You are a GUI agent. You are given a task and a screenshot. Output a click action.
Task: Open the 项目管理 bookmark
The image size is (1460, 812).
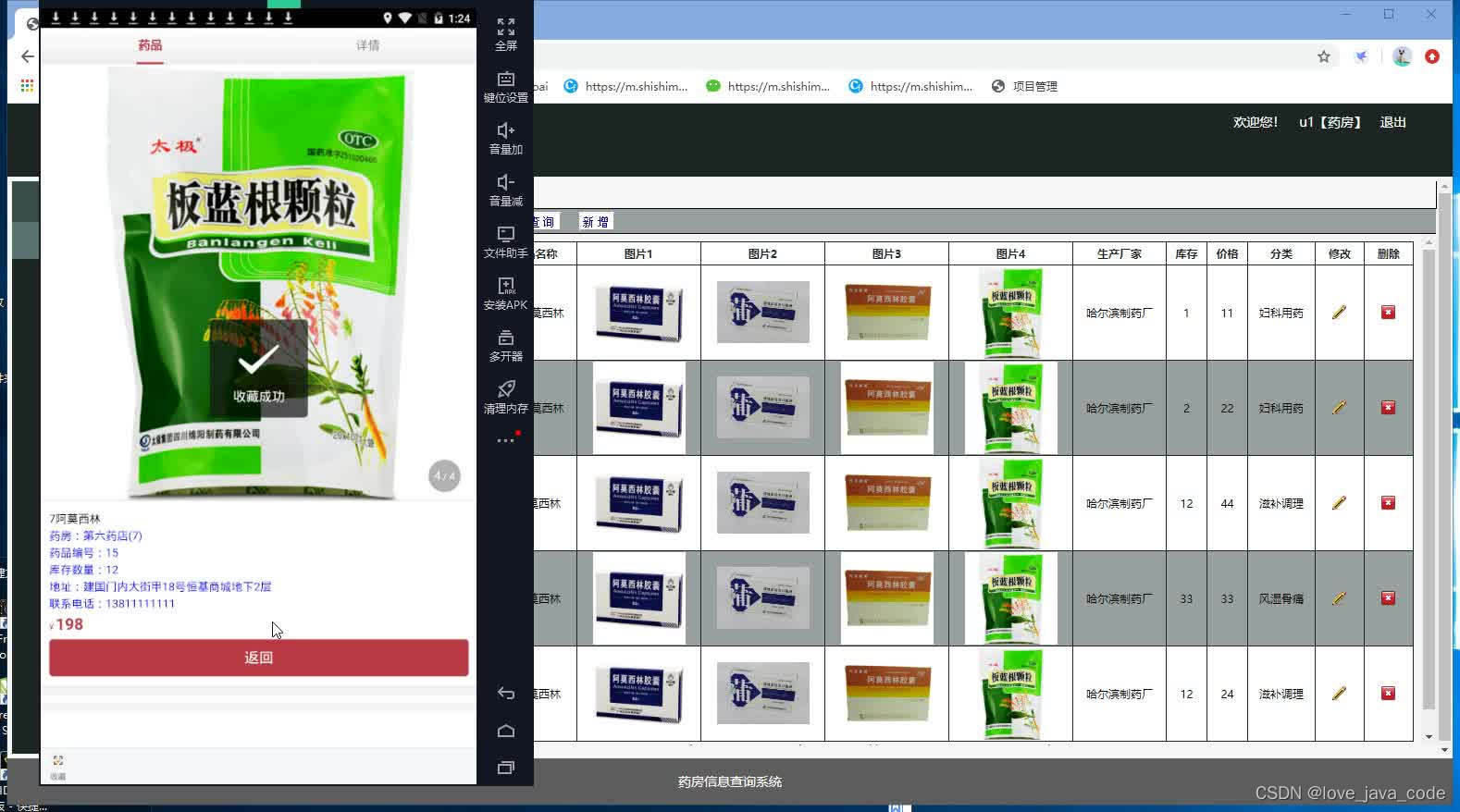point(1024,86)
